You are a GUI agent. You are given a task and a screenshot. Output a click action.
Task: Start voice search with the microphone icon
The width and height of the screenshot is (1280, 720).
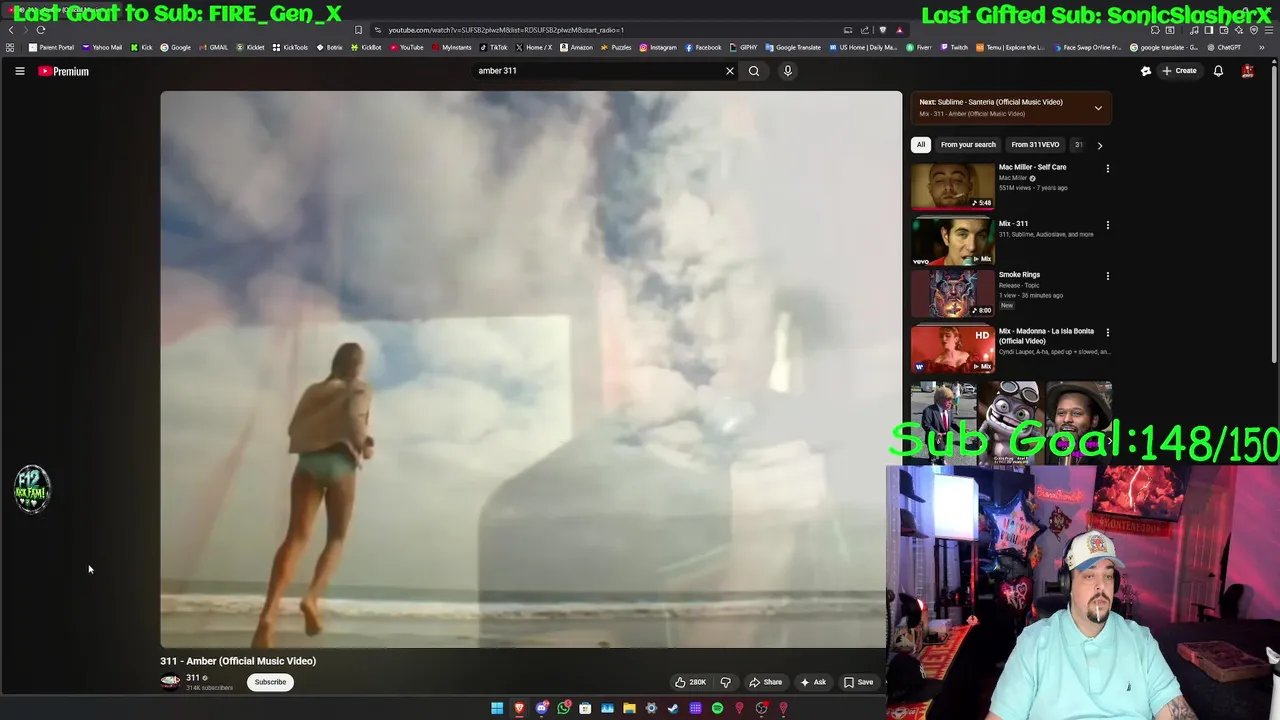coord(787,71)
